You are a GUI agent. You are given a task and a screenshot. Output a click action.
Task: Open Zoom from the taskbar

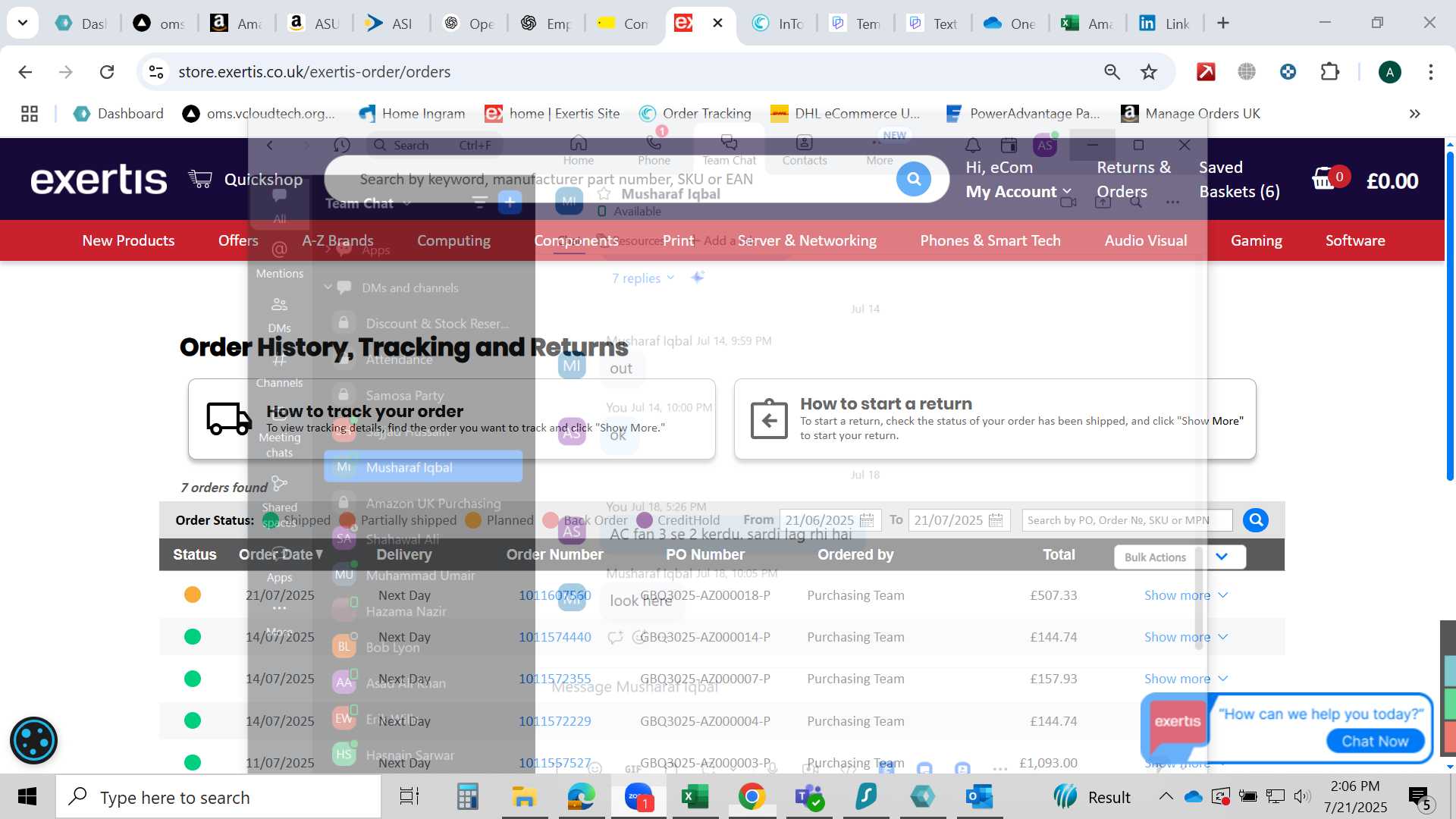(639, 797)
